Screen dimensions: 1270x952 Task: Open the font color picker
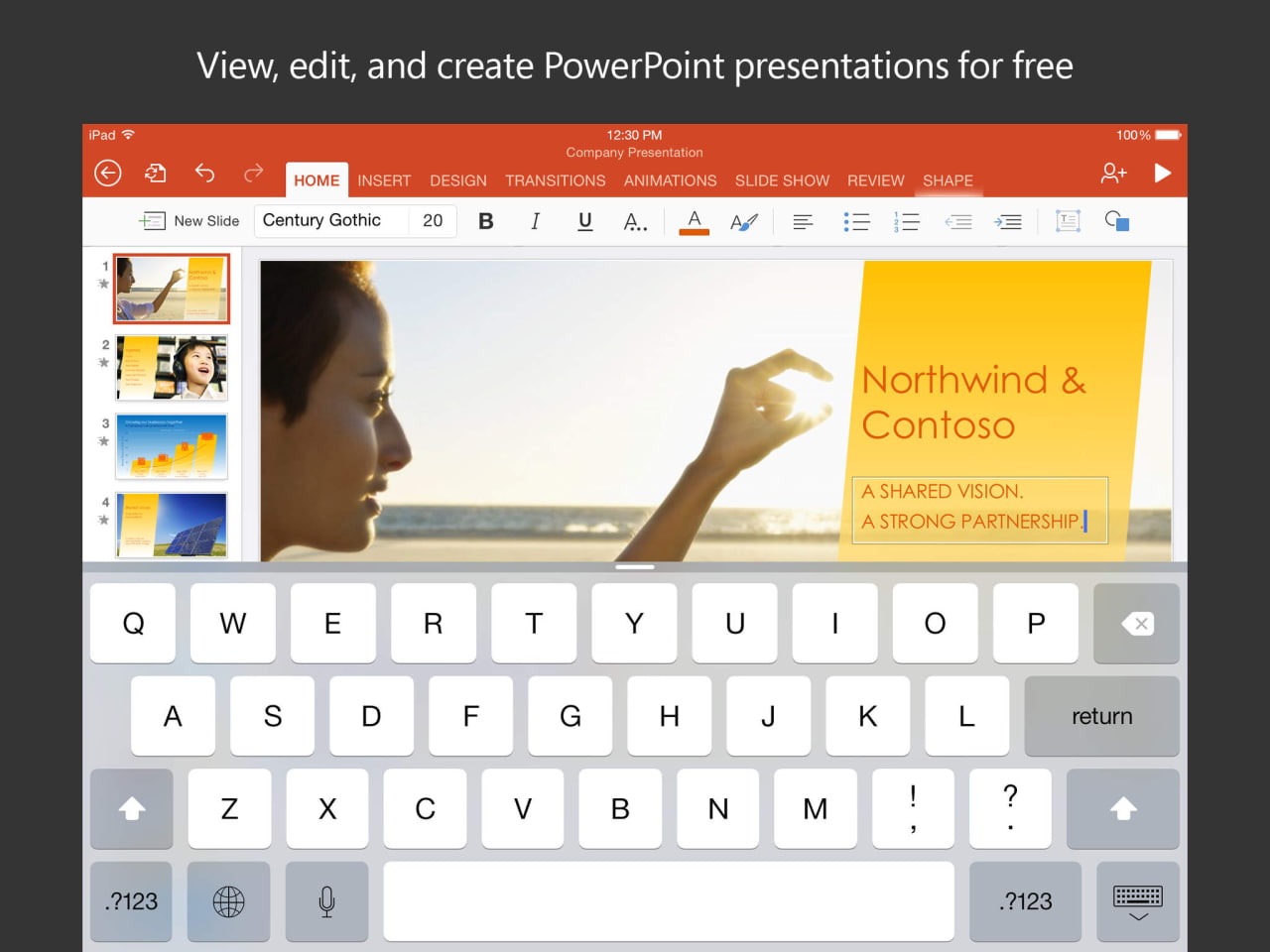[694, 221]
